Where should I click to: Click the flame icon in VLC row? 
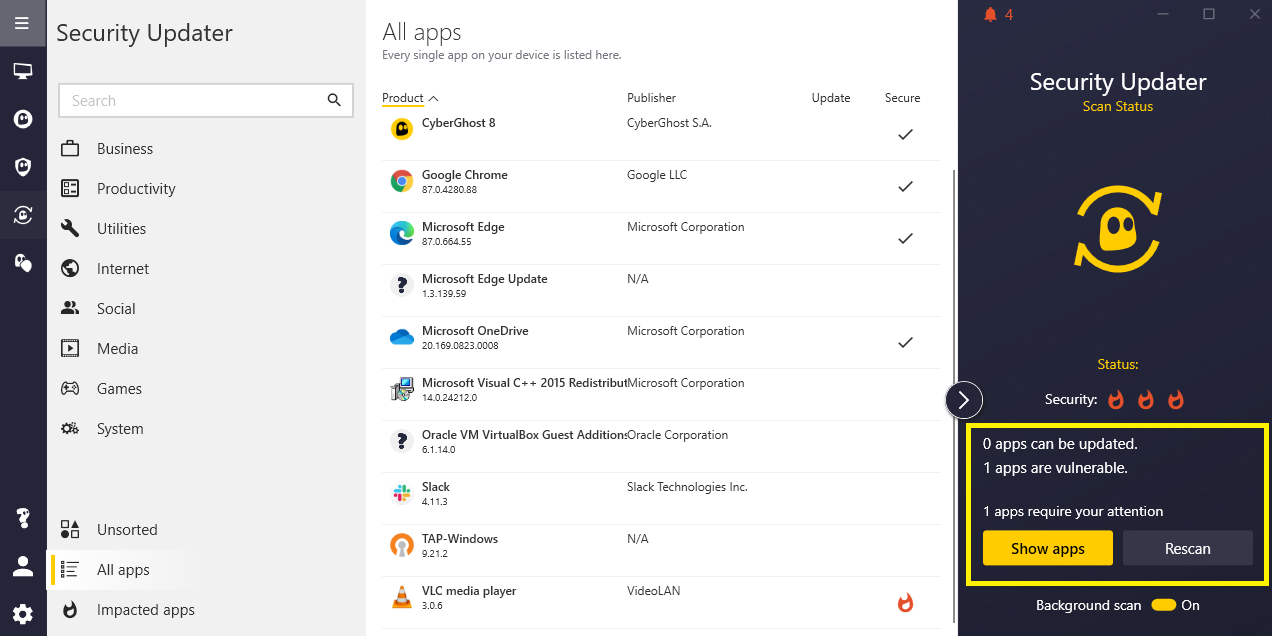click(905, 602)
